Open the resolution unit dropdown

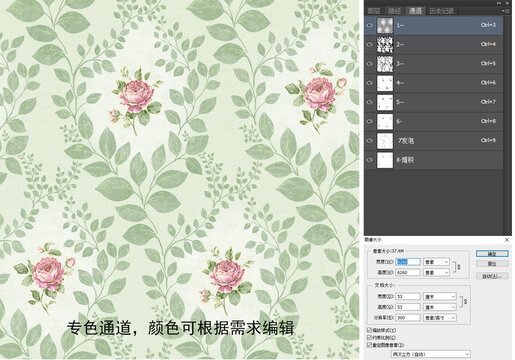click(x=440, y=318)
